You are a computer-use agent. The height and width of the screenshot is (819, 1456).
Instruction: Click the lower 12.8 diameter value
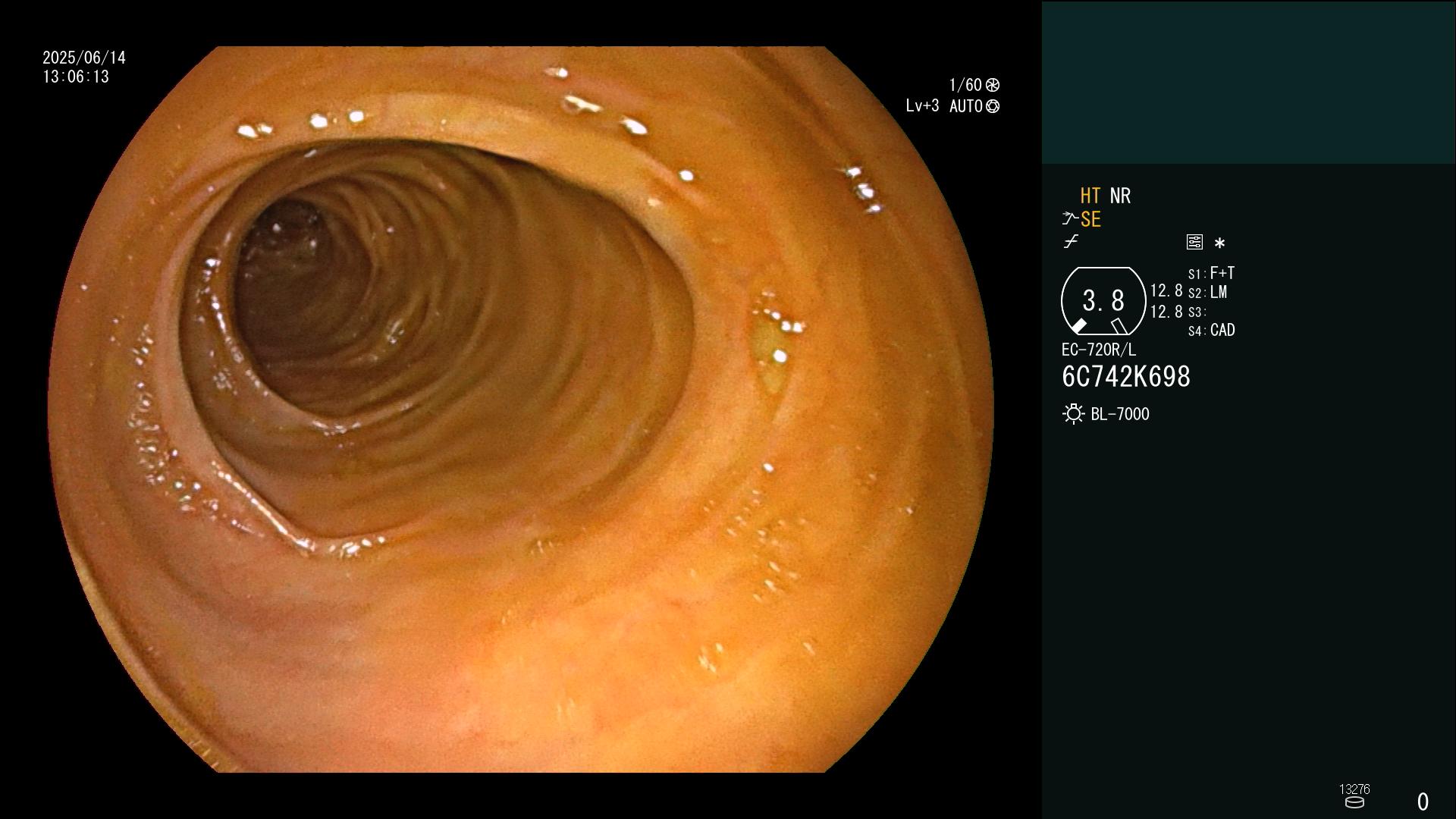[1166, 312]
